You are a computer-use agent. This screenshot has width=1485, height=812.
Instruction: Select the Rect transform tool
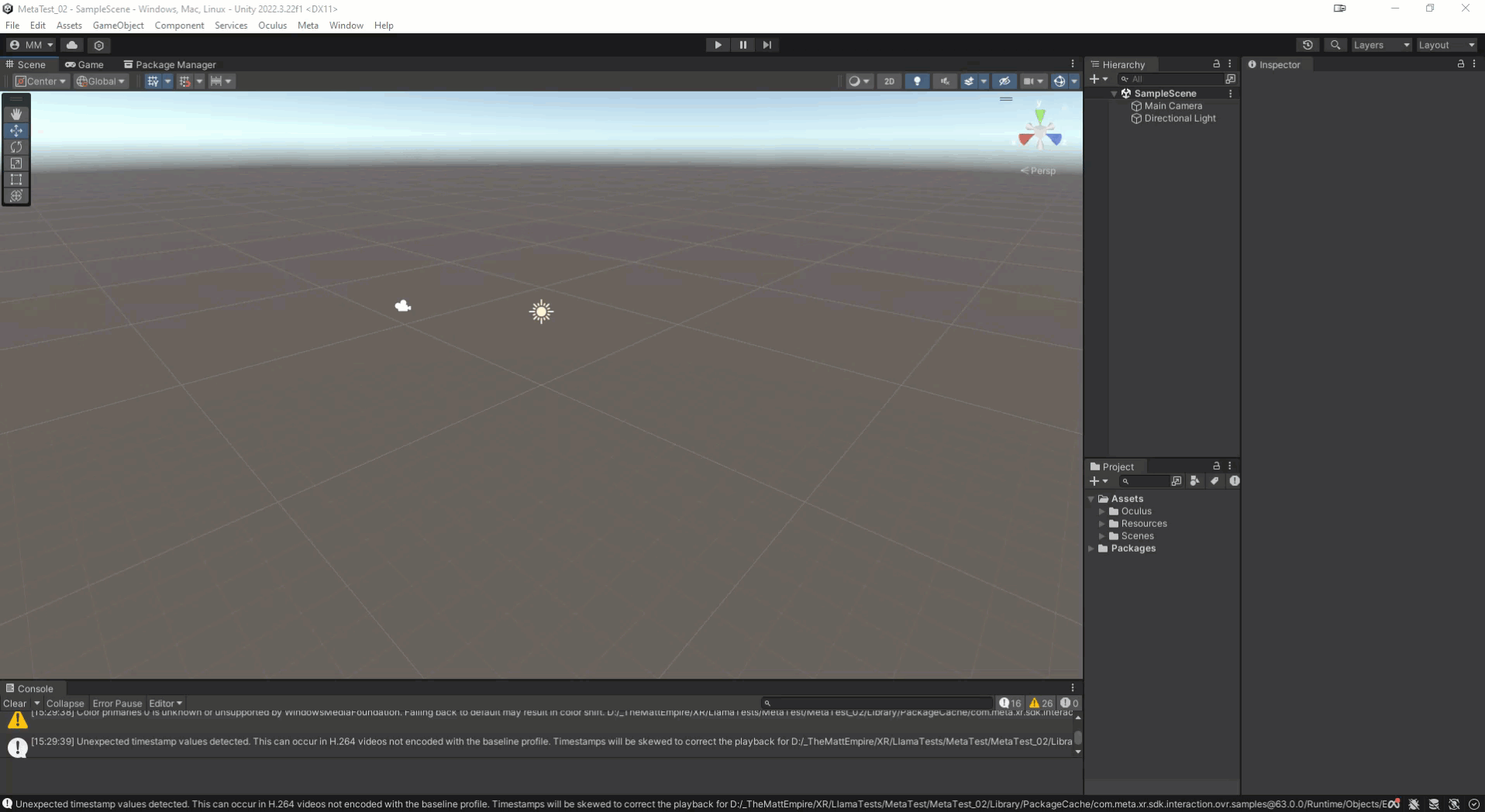point(16,179)
